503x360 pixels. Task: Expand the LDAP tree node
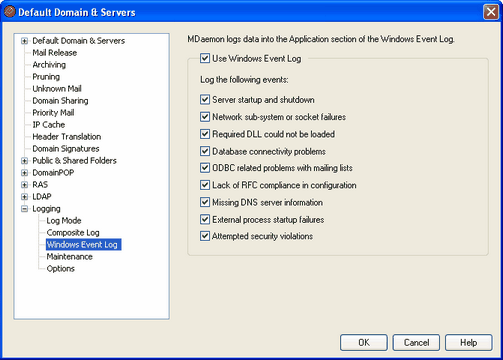coord(24,197)
